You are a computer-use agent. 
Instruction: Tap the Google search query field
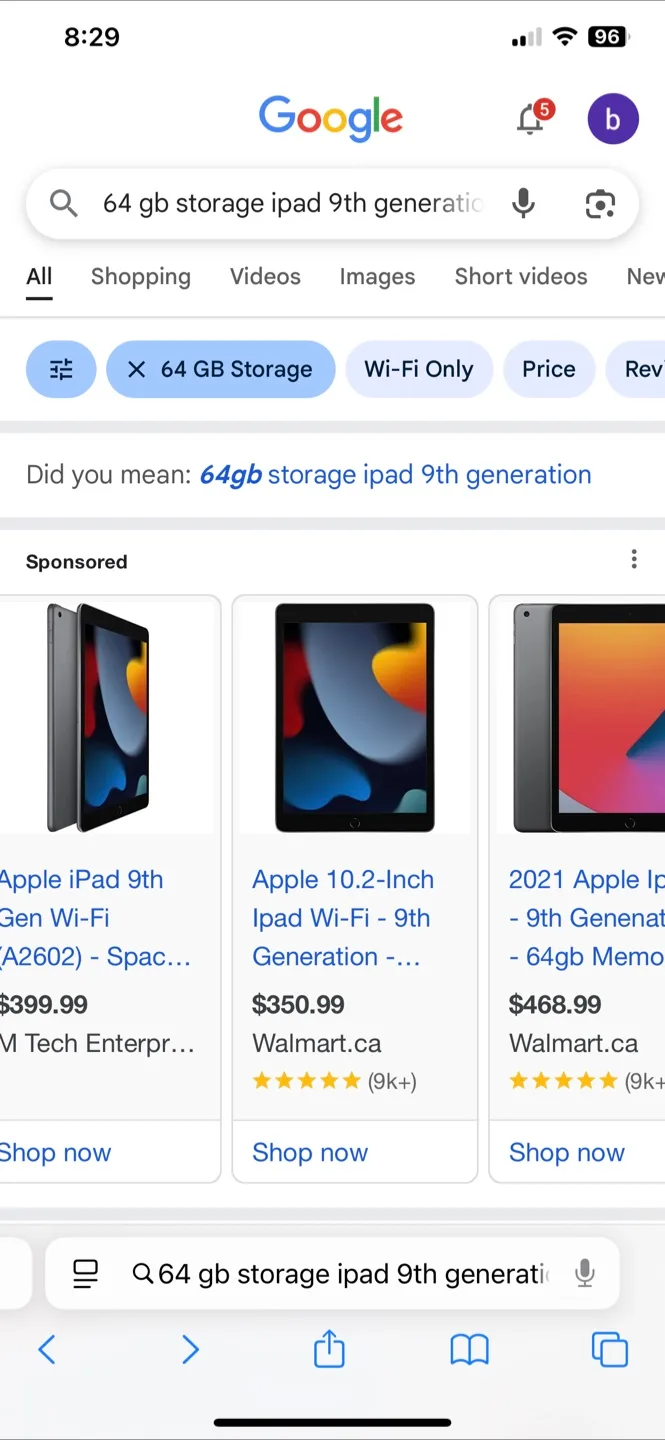pos(292,204)
